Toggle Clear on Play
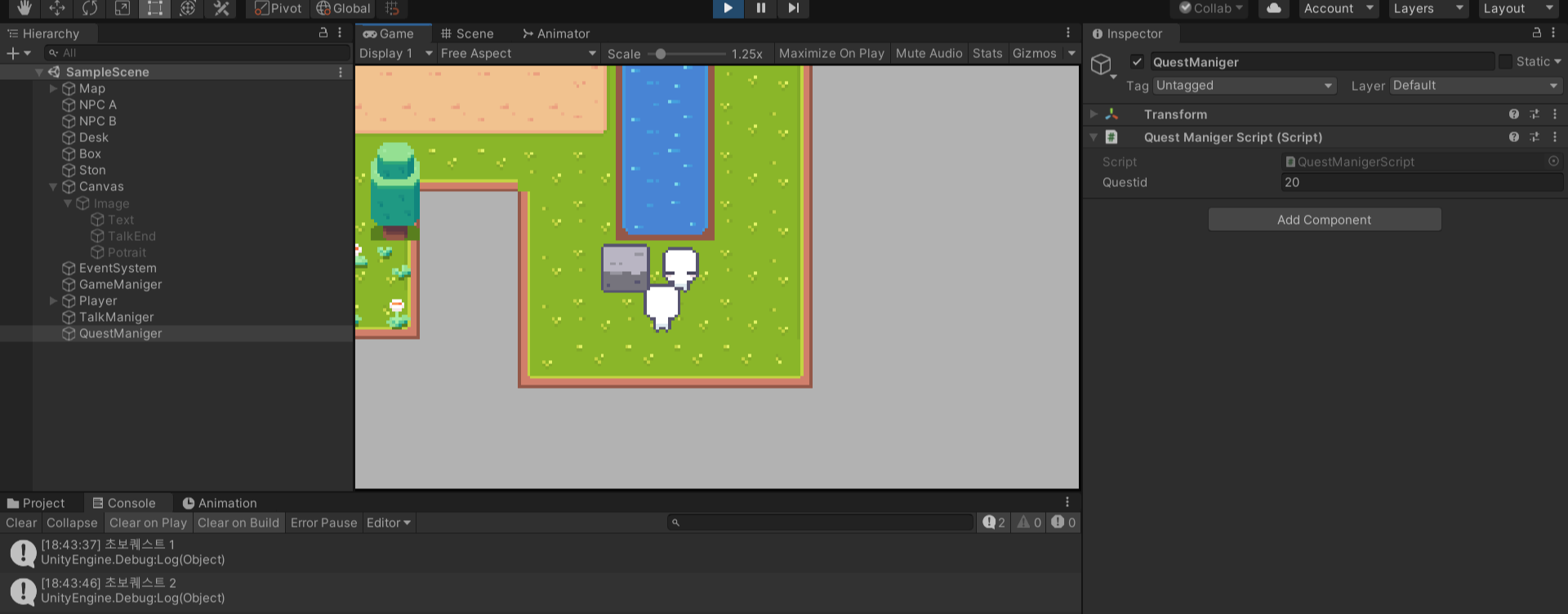 148,523
